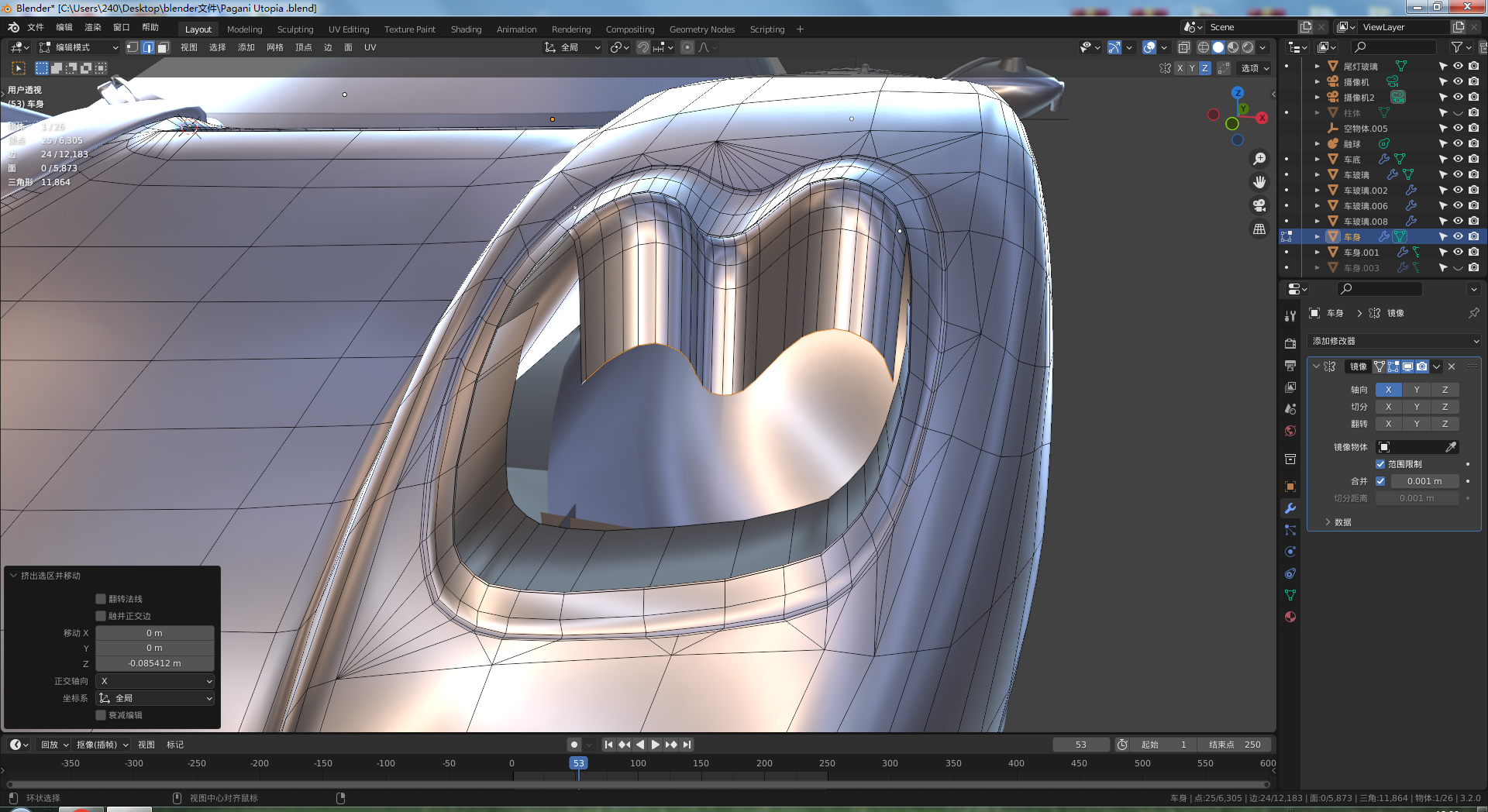
Task: Uncheck the 范围限制 checkbox
Action: 1380,464
